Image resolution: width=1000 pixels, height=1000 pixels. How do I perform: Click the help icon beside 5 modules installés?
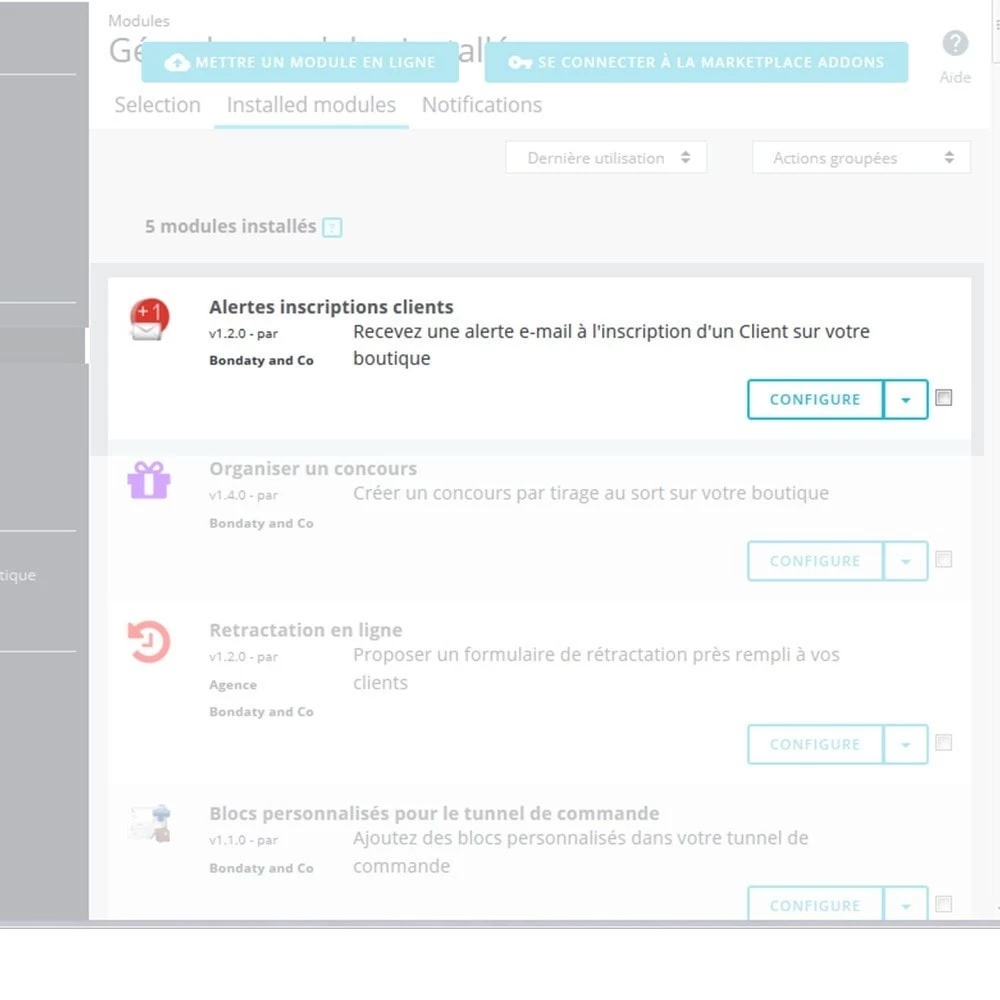332,228
